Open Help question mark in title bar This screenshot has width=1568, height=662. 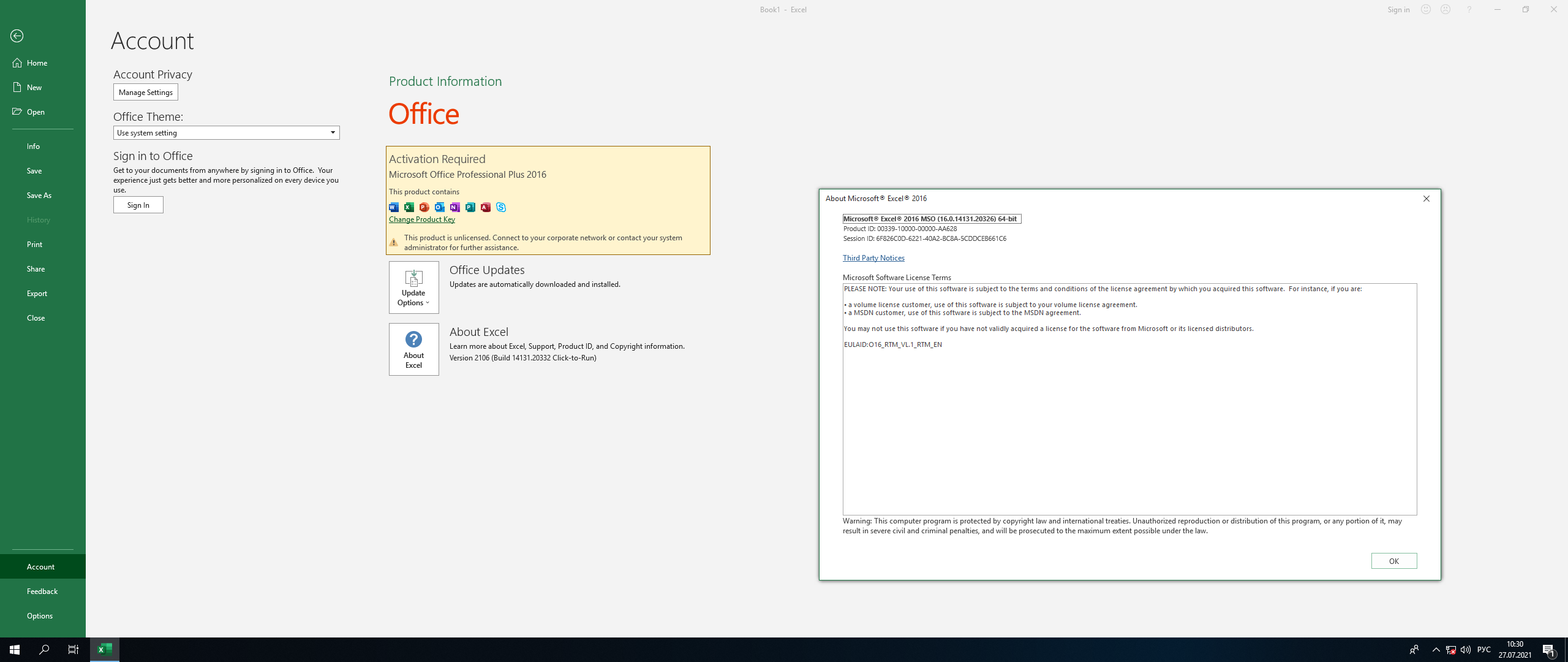tap(1469, 9)
